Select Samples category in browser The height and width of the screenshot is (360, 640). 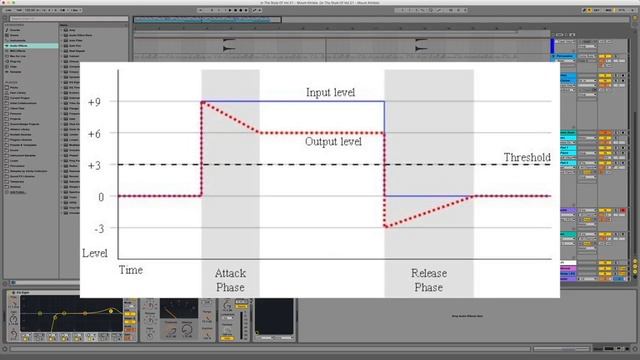point(16,72)
